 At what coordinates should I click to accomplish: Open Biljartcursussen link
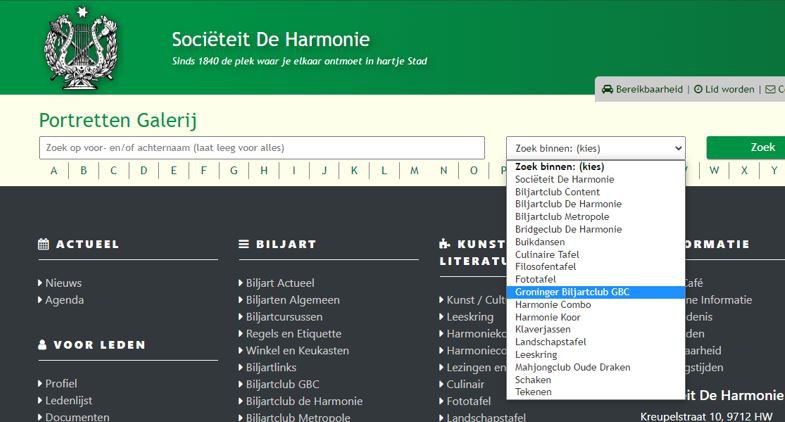pos(284,317)
